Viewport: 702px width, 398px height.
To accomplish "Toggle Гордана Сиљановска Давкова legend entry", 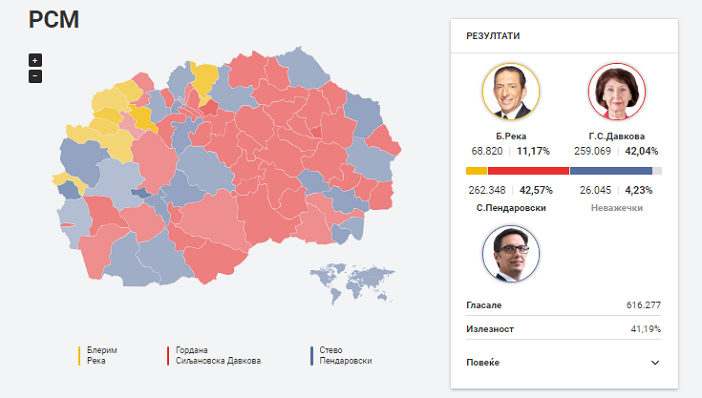I will click(214, 355).
